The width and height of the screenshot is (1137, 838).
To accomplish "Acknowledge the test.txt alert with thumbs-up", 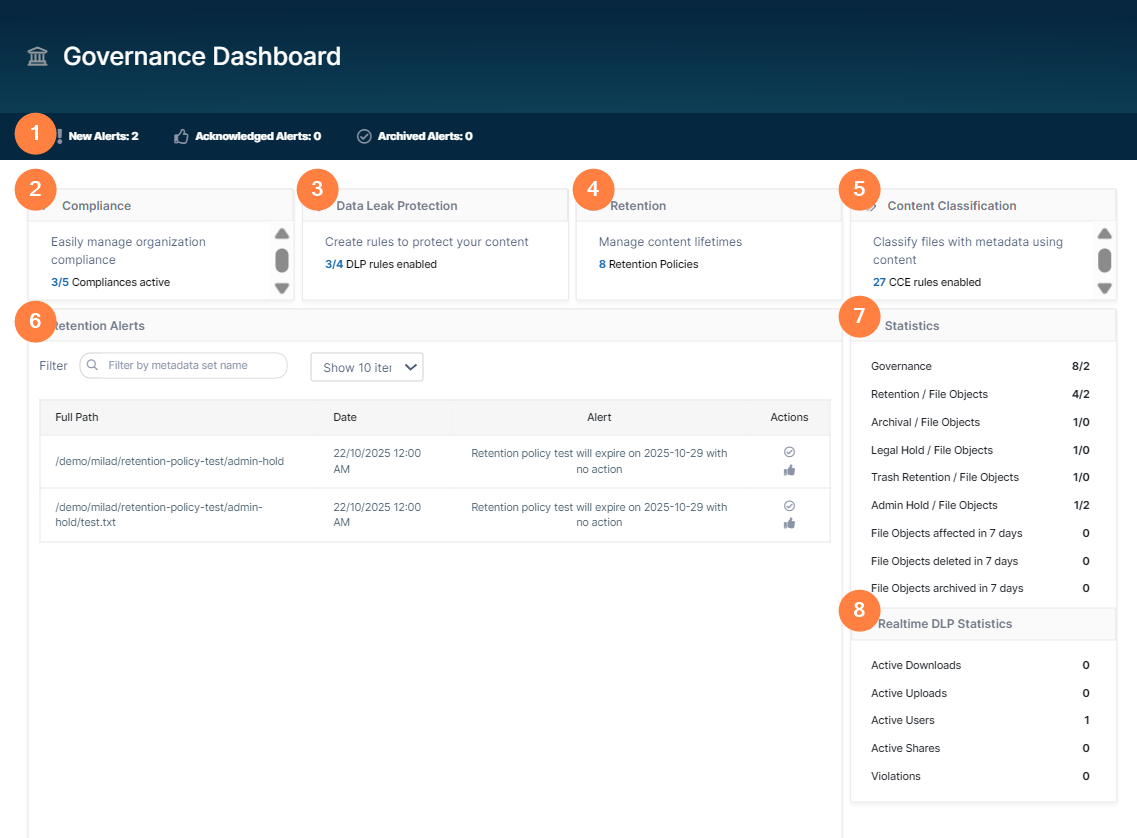I will tap(789, 523).
